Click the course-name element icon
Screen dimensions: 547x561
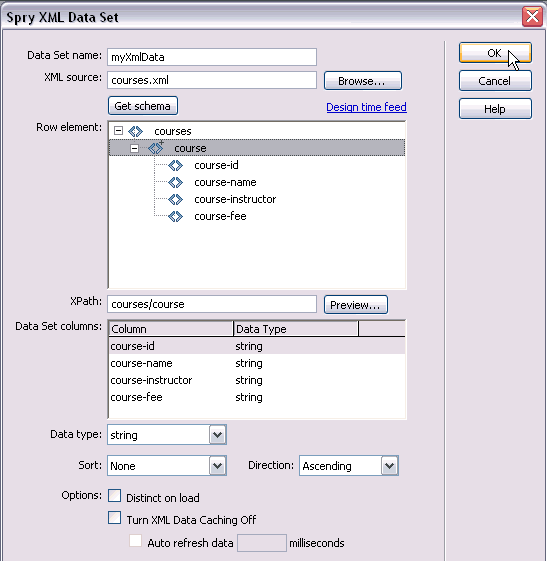175,182
